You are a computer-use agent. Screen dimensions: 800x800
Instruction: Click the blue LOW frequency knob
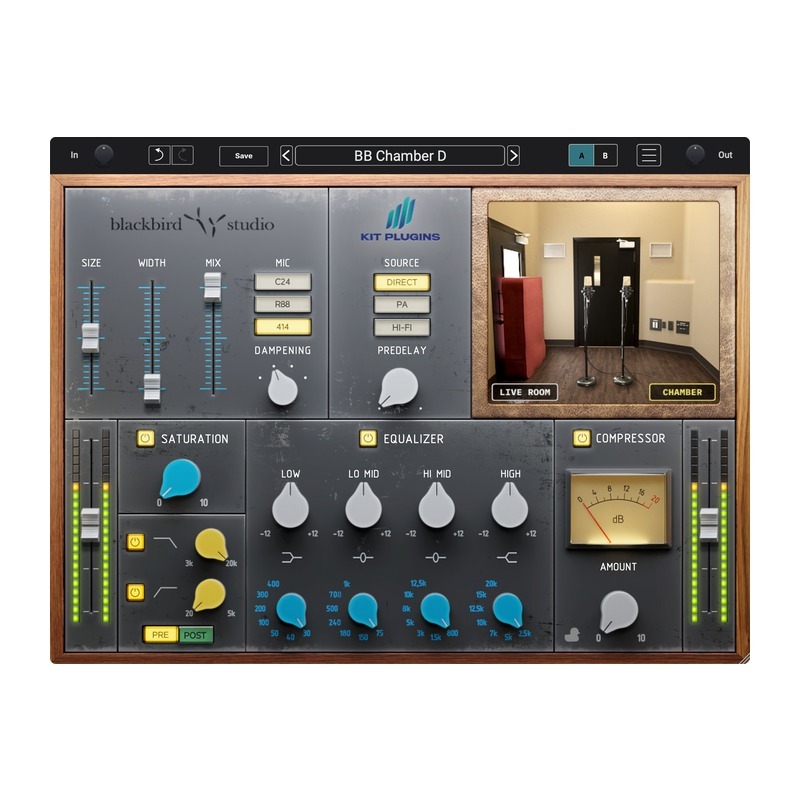[x=291, y=610]
